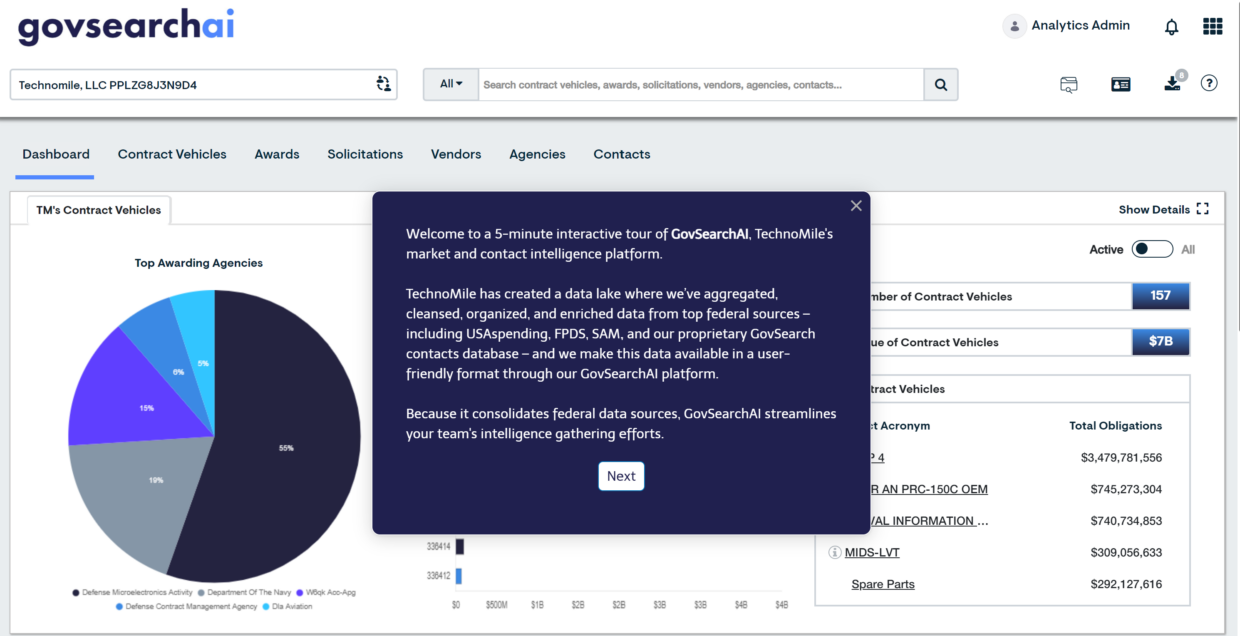
Task: Open the MIDS-LVT contract vehicle link
Action: pyautogui.click(x=872, y=552)
